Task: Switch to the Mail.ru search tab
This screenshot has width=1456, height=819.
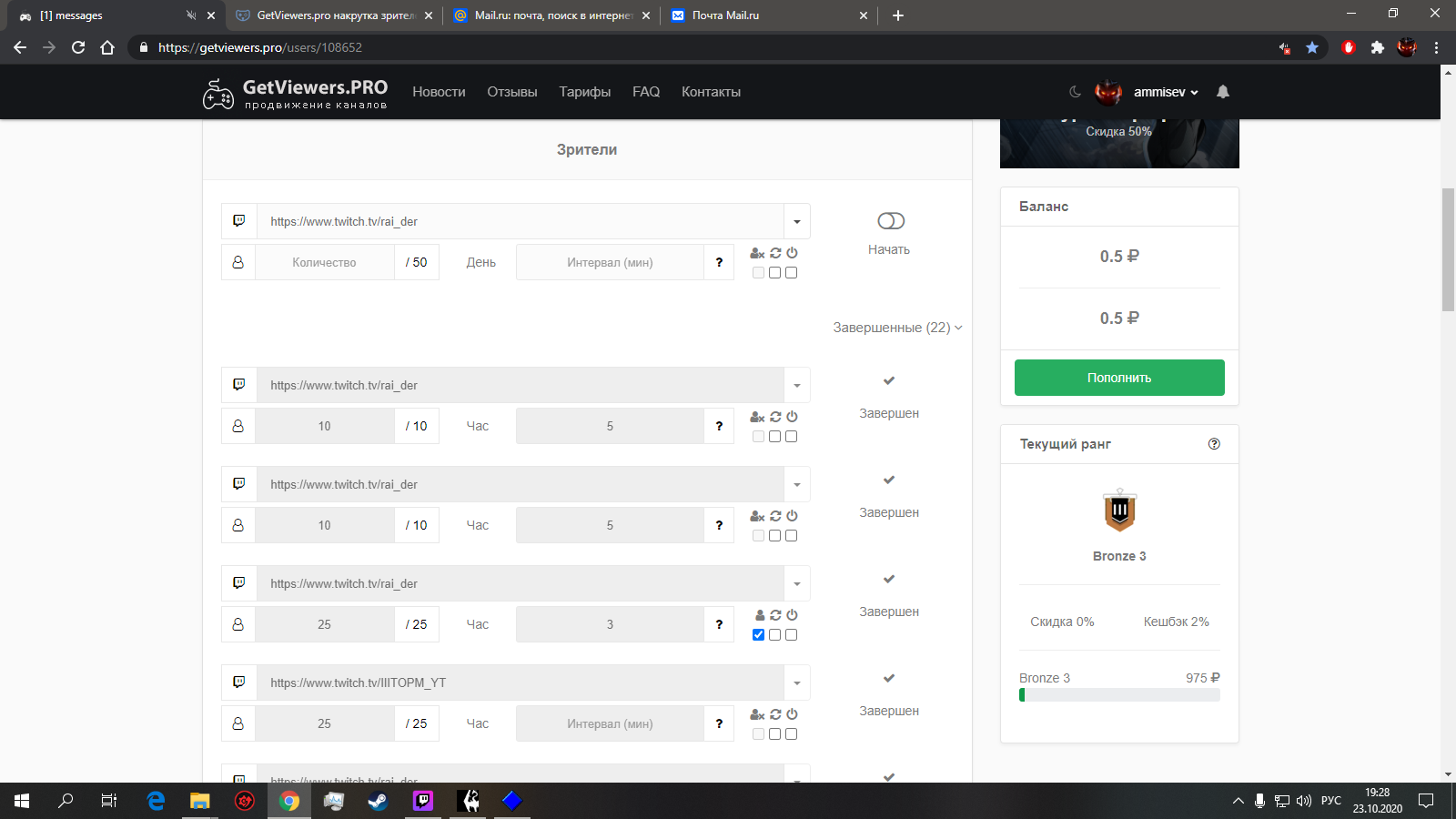Action: pos(551,15)
